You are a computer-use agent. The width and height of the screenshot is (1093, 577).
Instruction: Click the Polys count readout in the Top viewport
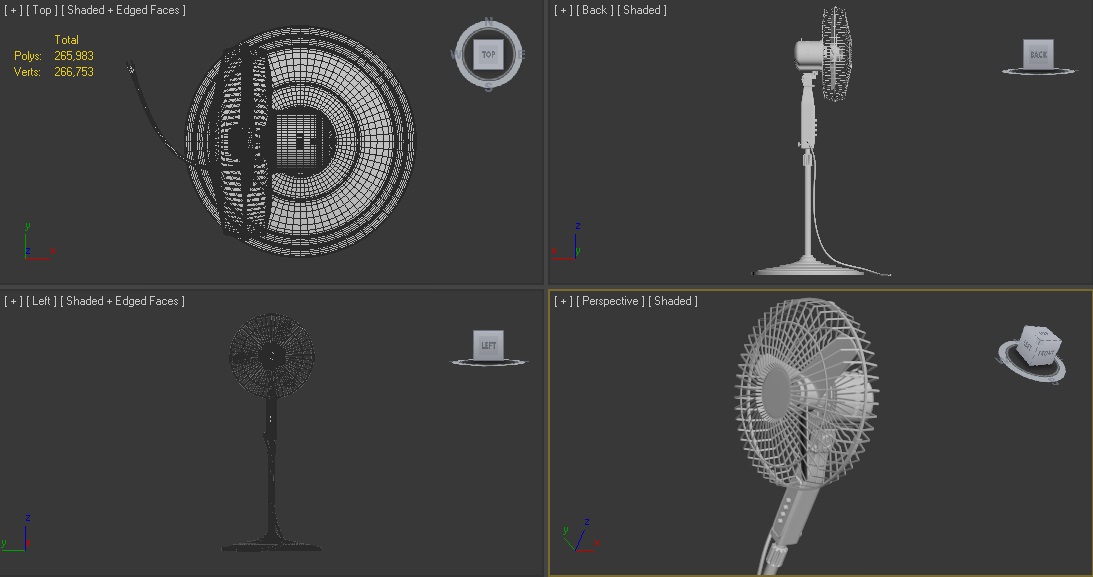[60, 56]
